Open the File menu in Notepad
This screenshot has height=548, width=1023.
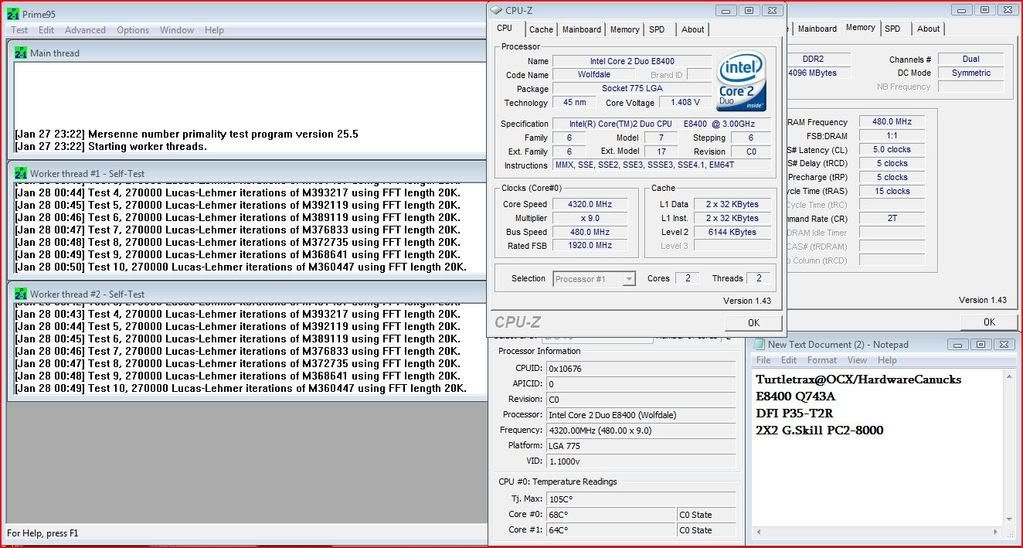click(x=763, y=360)
